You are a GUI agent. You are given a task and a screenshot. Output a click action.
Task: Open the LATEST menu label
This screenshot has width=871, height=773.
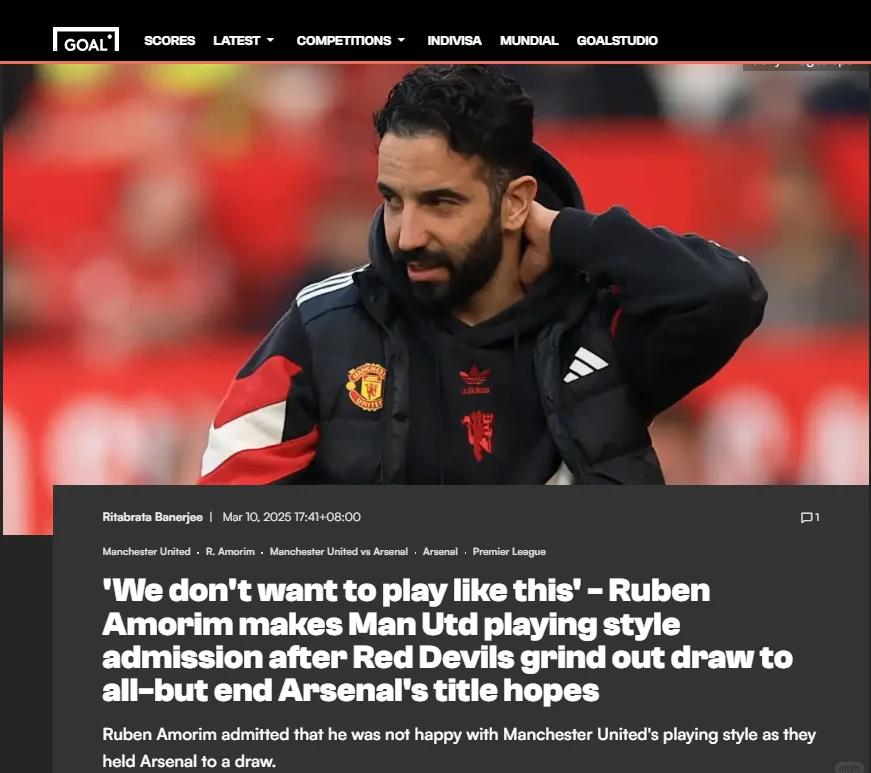pos(237,41)
